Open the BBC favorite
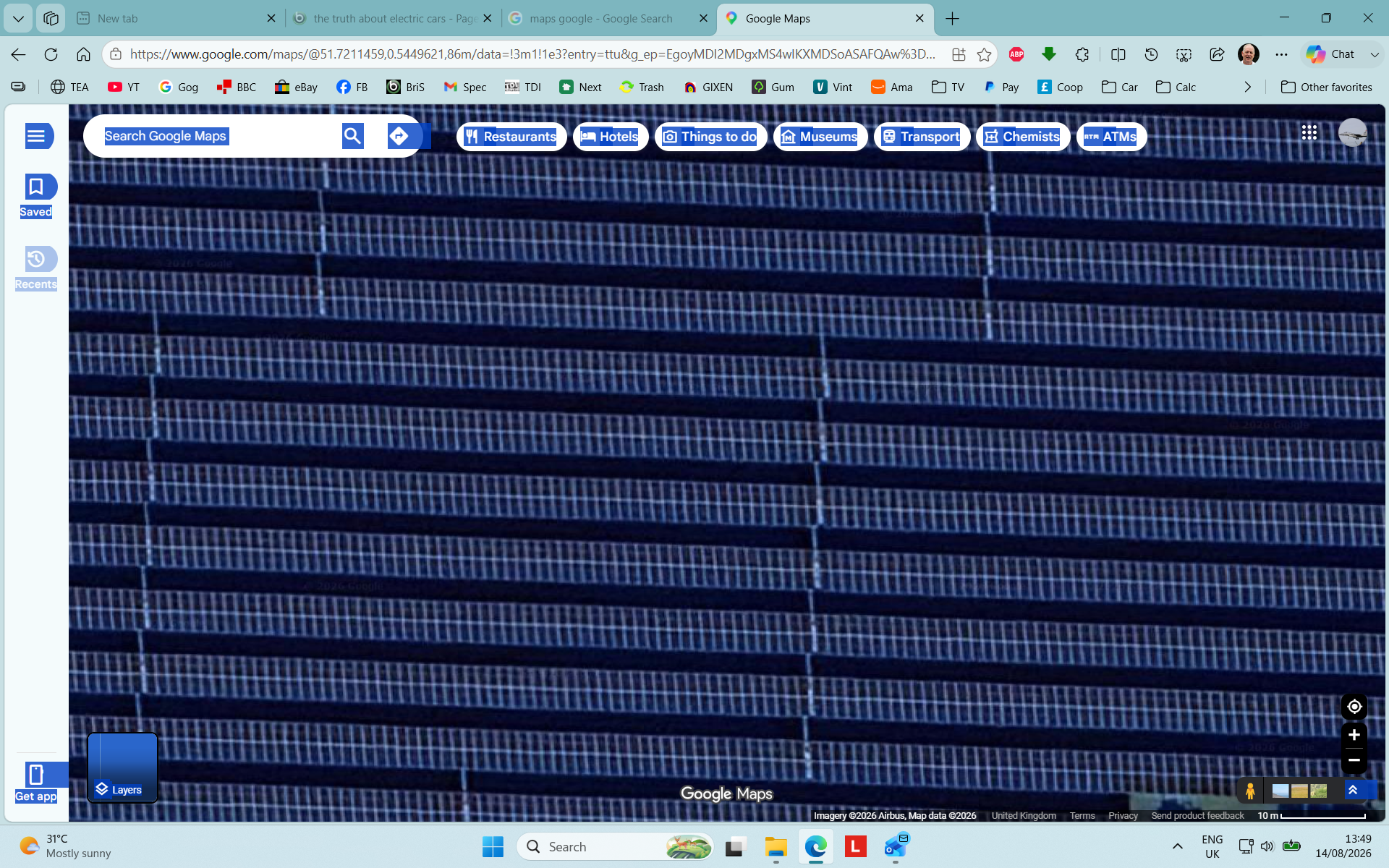Screen dimensions: 1389x868 pyautogui.click(x=237, y=87)
